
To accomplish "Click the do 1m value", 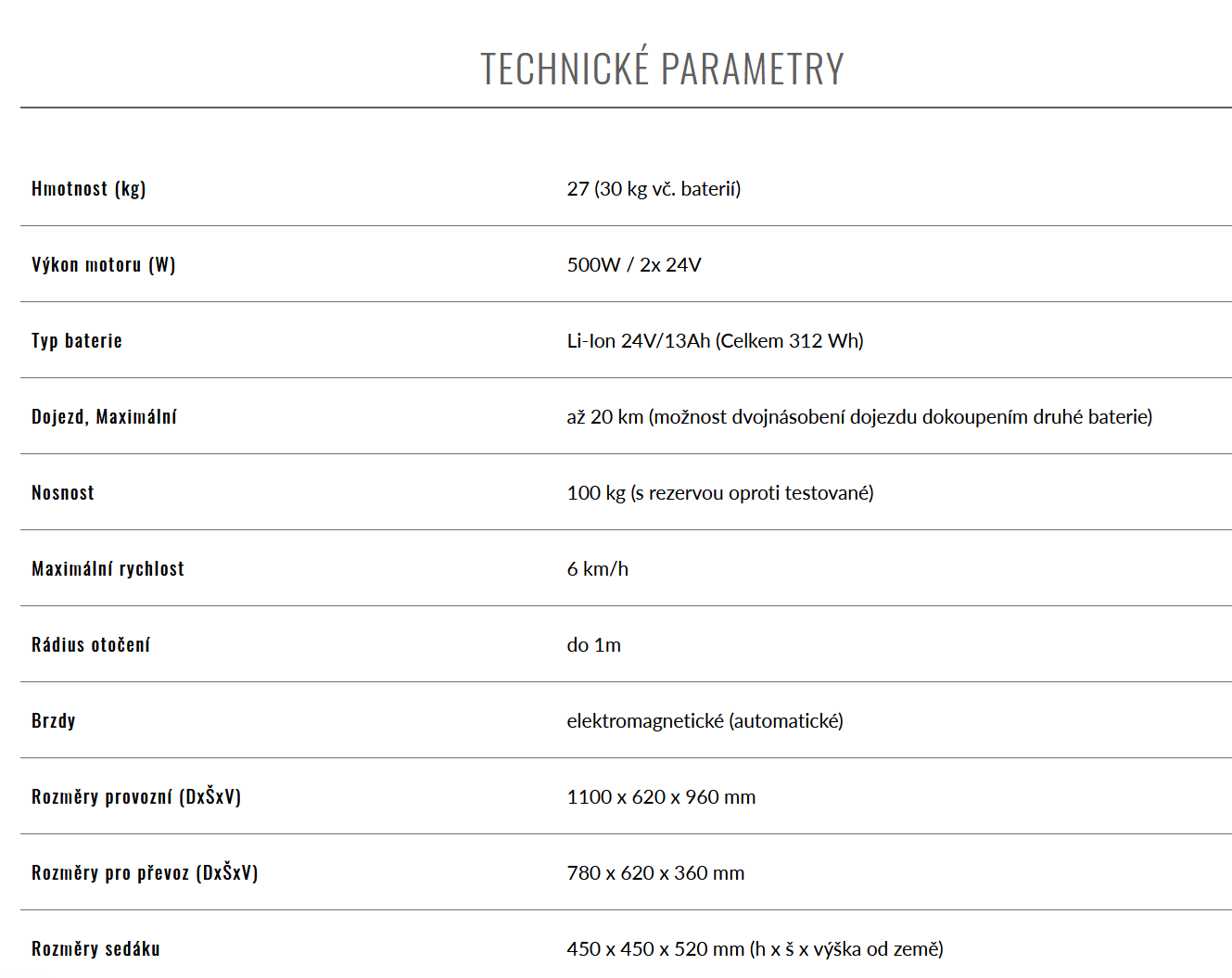I will click(x=594, y=644).
